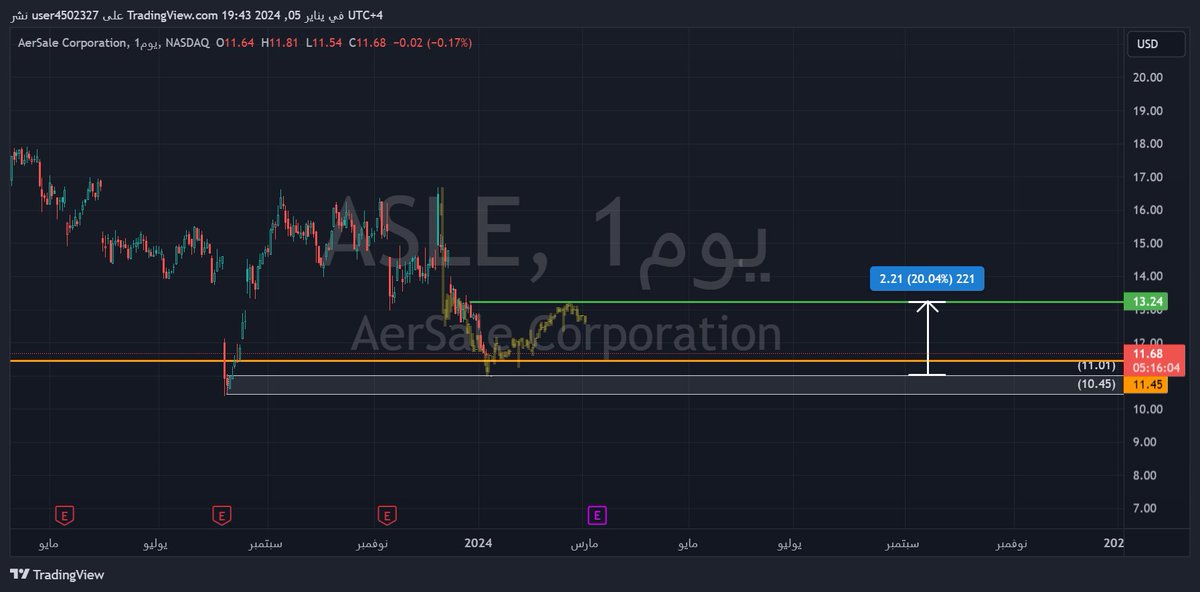
Task: Click the 8.00 price axis label
Action: tap(1146, 475)
